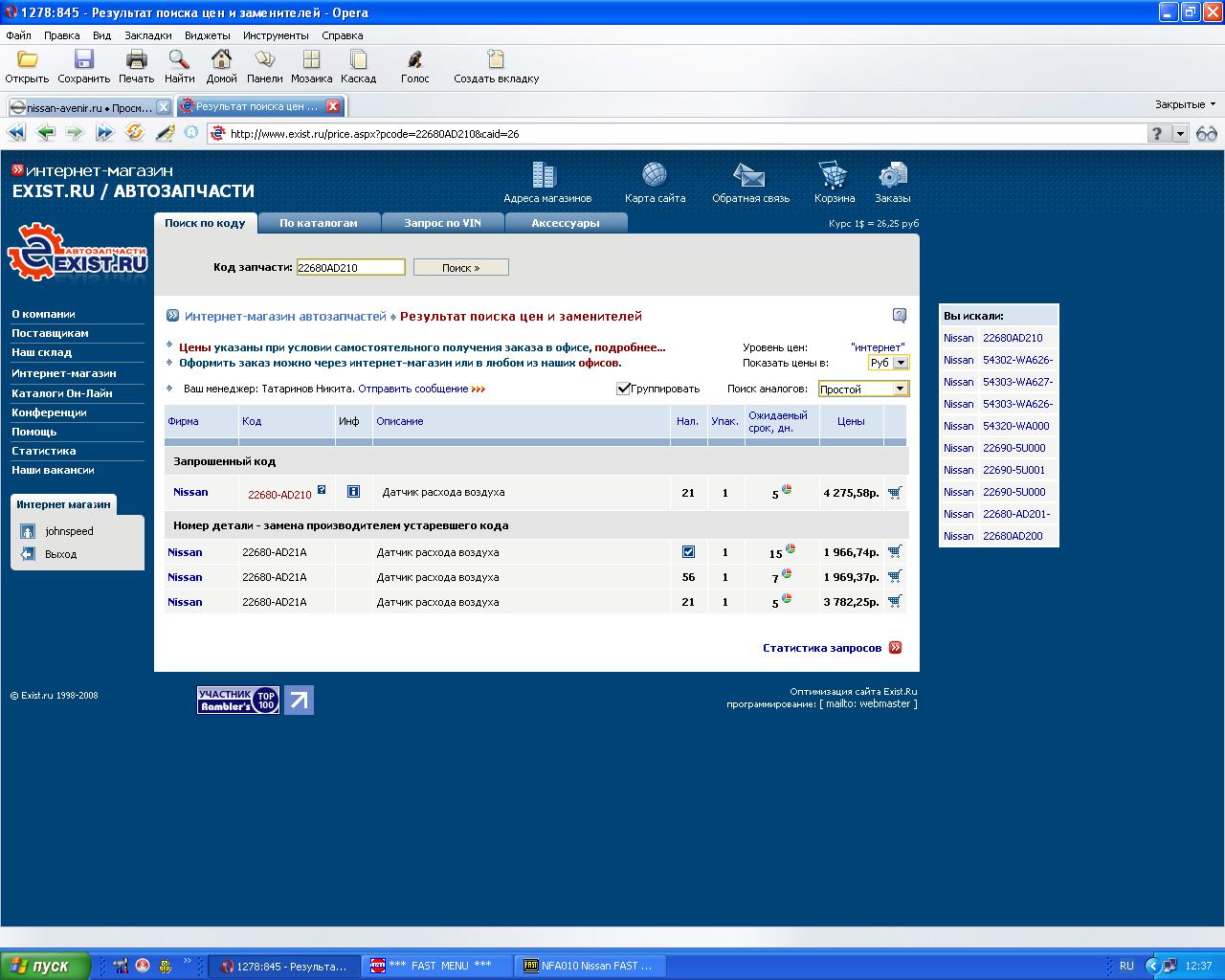Switch to Запрос по VIN tab
Screen dimensions: 1225x980
coord(442,223)
